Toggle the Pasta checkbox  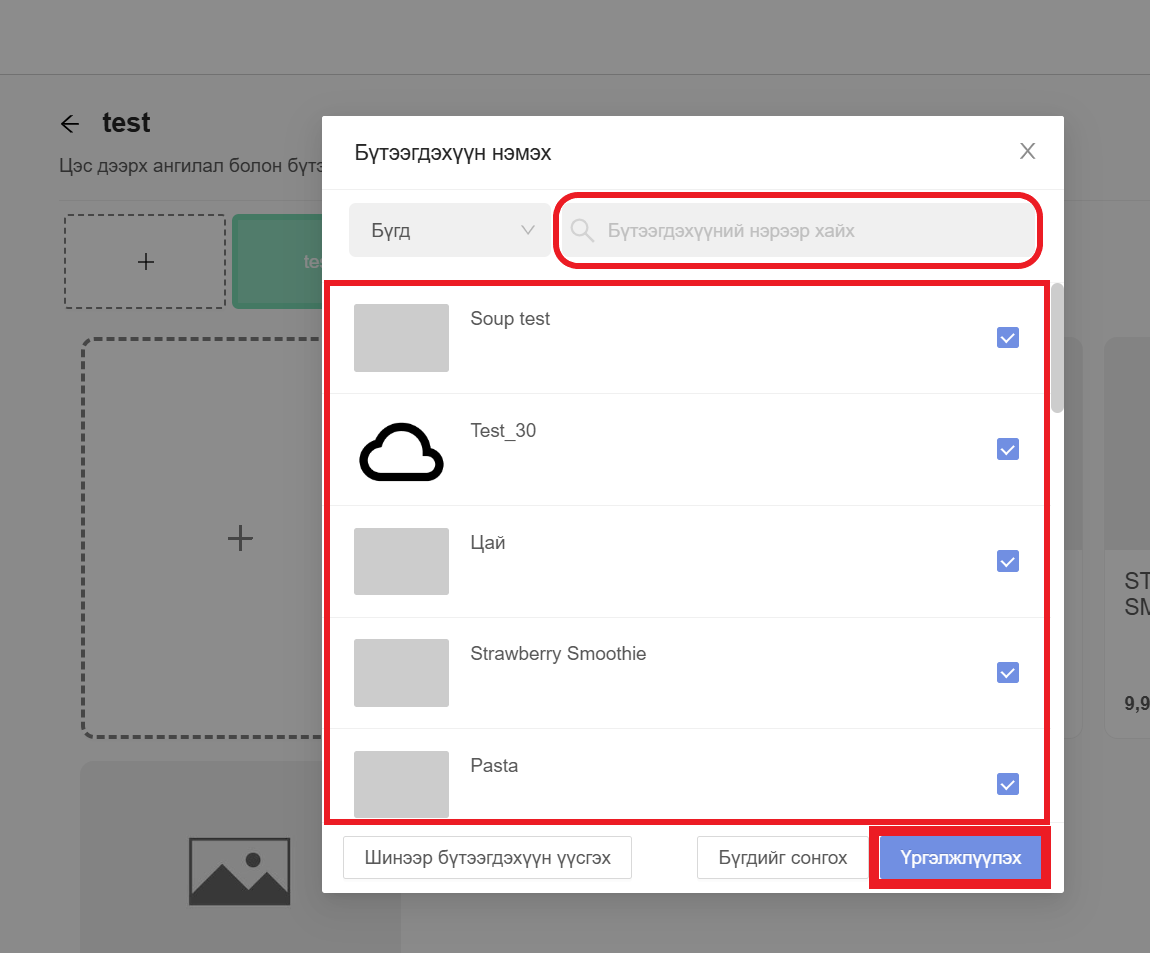(x=1008, y=784)
